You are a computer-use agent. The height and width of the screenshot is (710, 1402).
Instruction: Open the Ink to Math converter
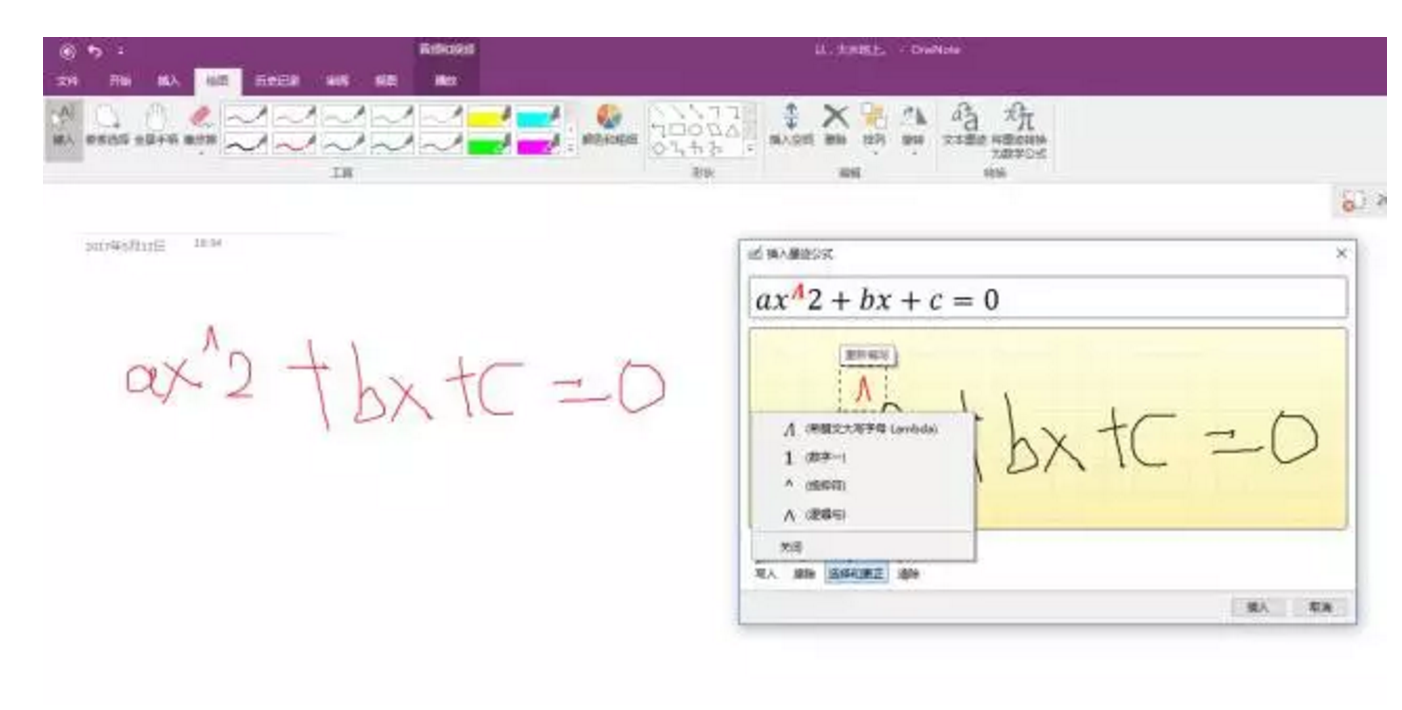click(1021, 125)
